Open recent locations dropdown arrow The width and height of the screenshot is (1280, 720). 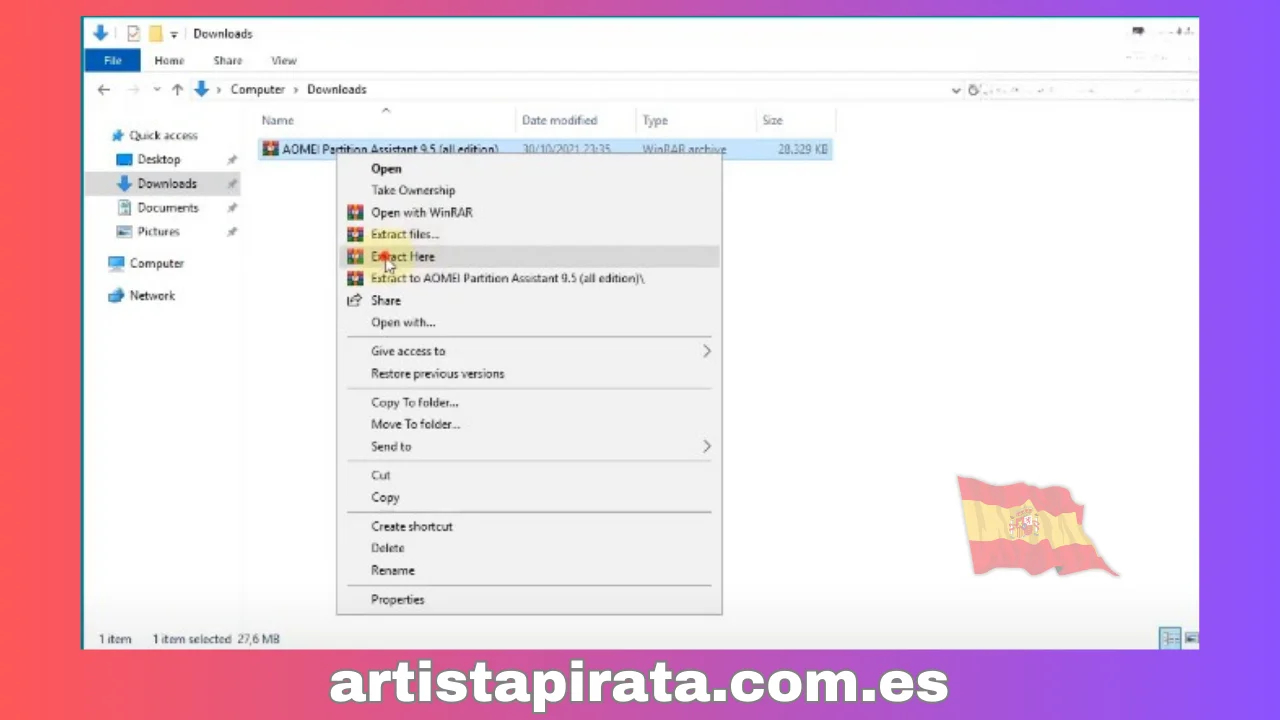point(157,89)
